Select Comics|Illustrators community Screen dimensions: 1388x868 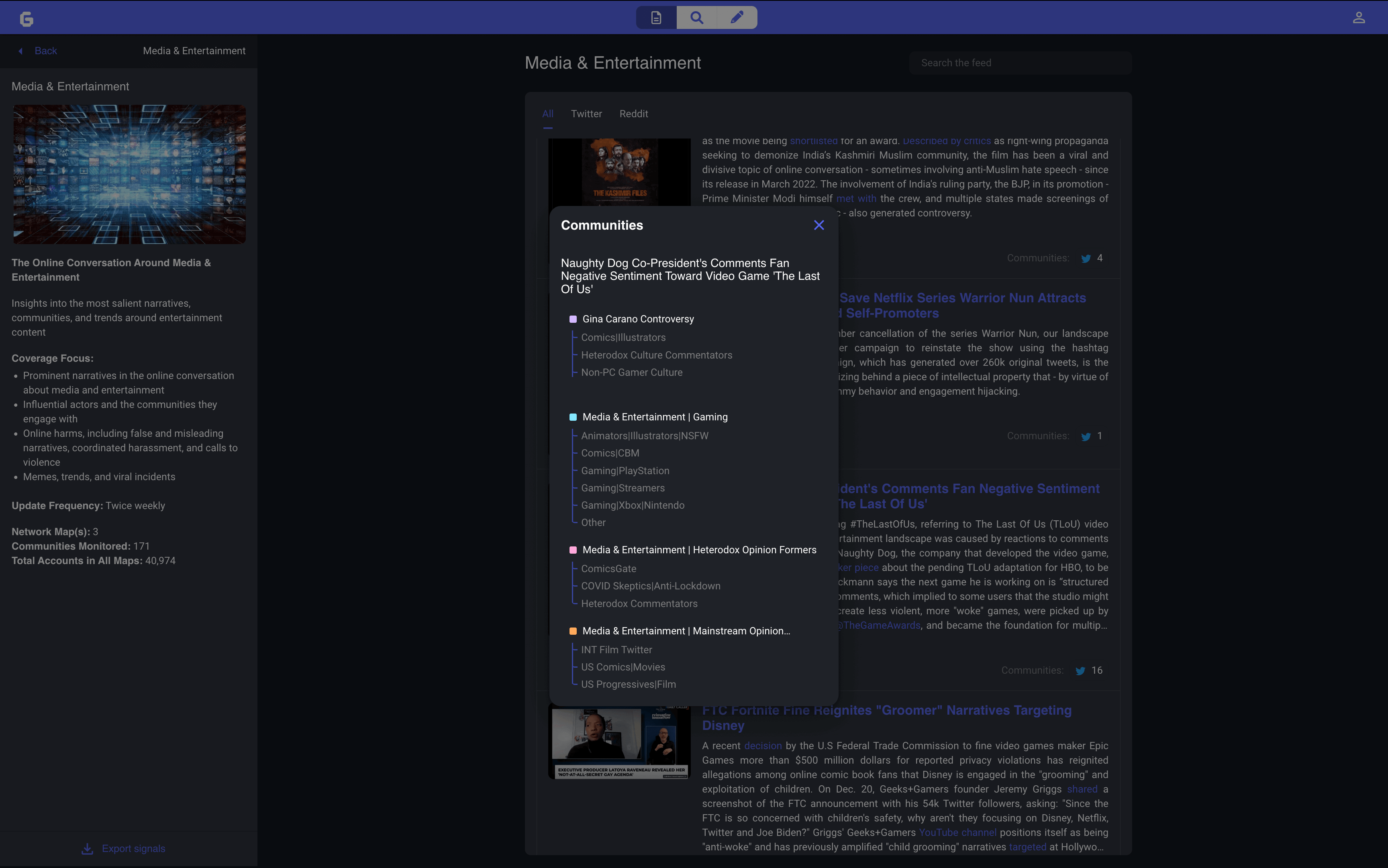623,338
